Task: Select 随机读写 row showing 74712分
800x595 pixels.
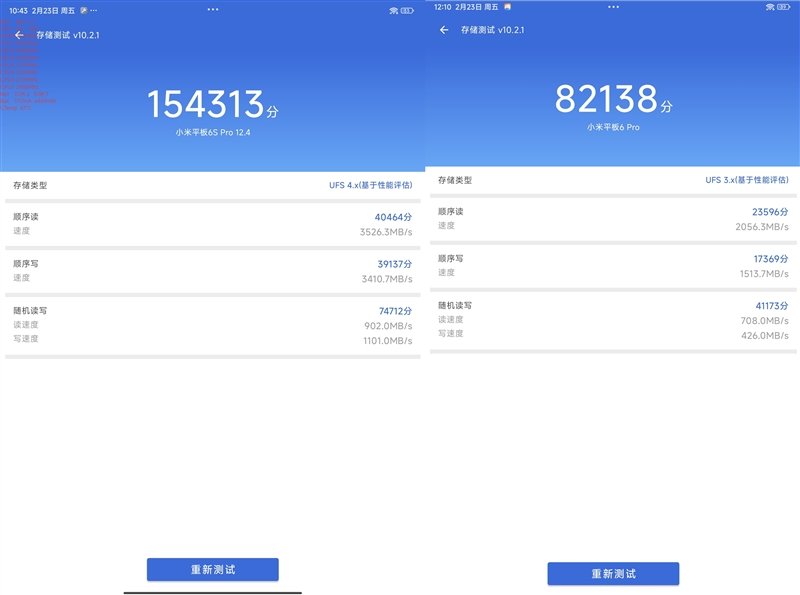Action: [x=212, y=325]
